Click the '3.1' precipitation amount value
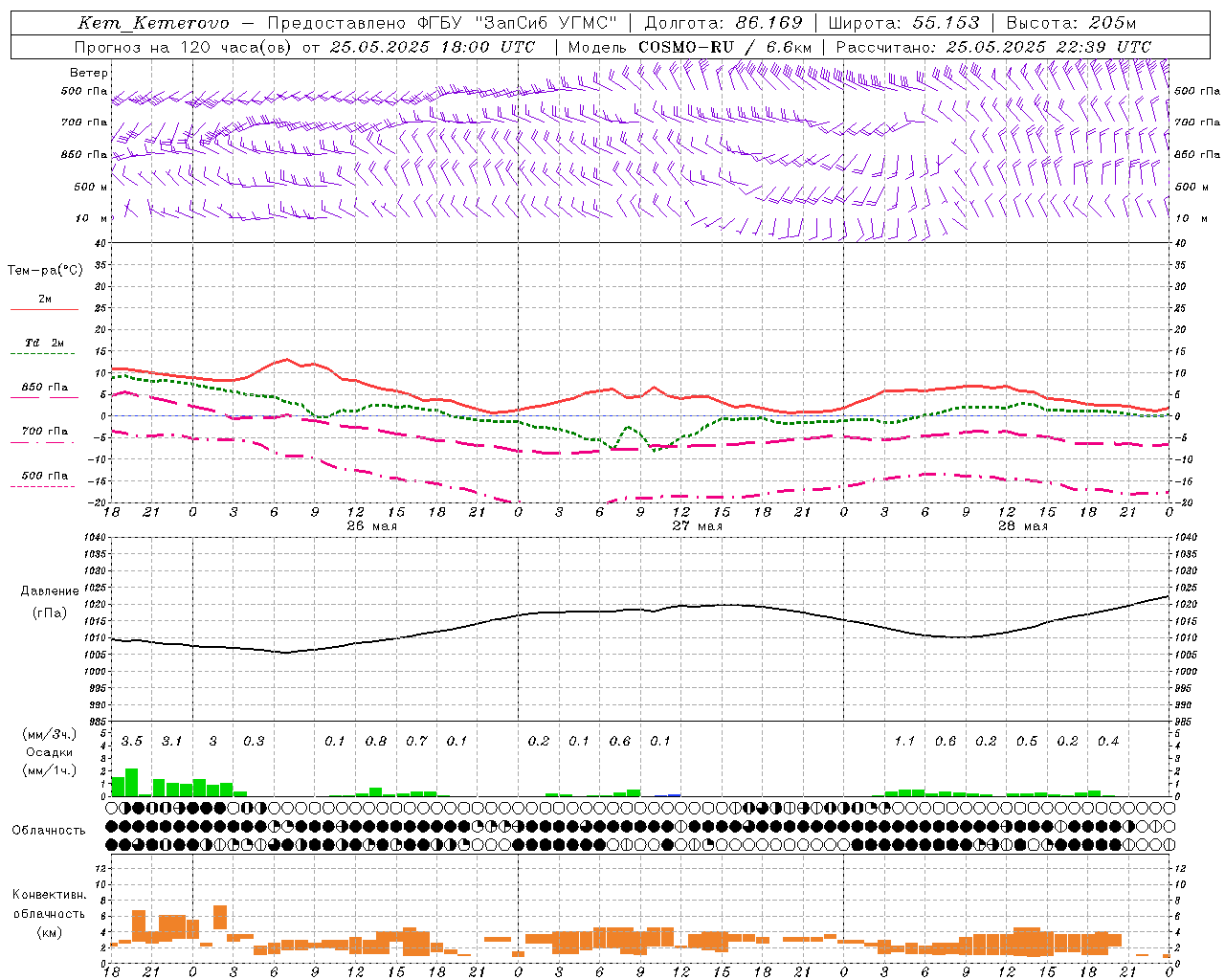Viewport: 1225px width, 980px height. coord(171,742)
